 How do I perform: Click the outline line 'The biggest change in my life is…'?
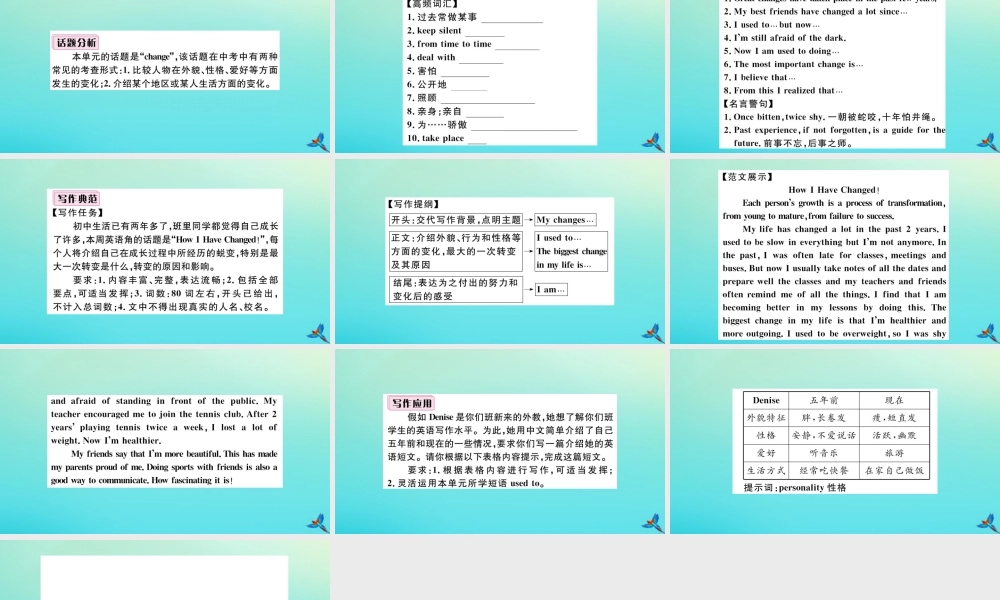(x=571, y=258)
